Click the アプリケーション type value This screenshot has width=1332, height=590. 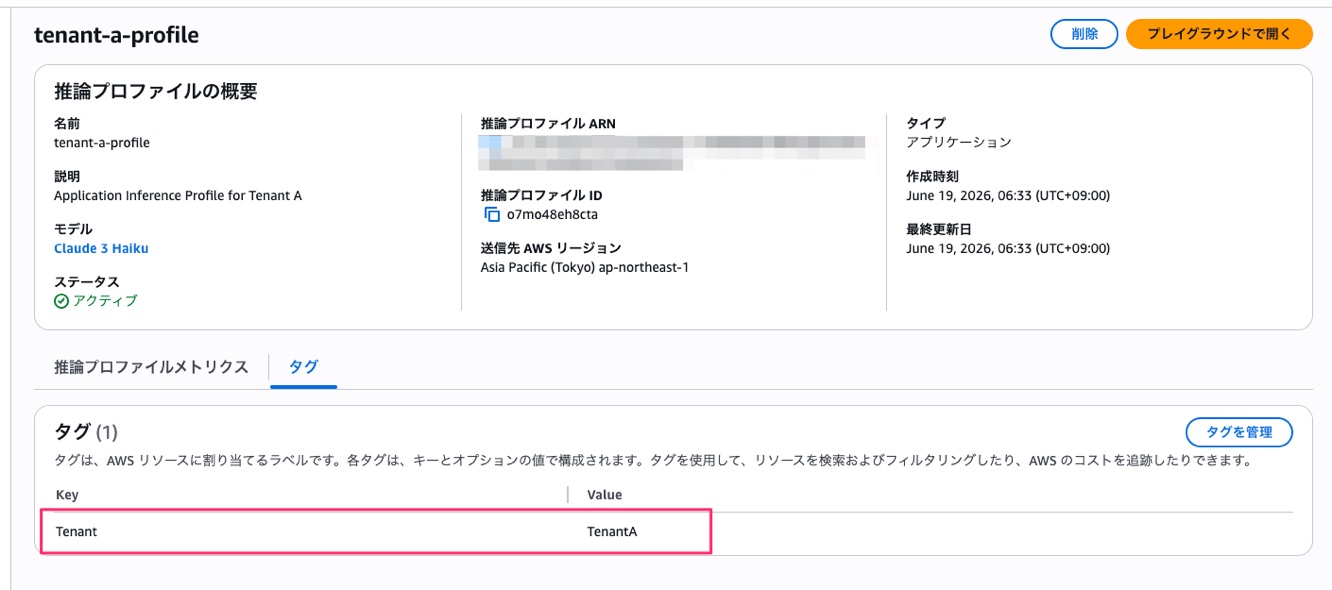click(959, 142)
